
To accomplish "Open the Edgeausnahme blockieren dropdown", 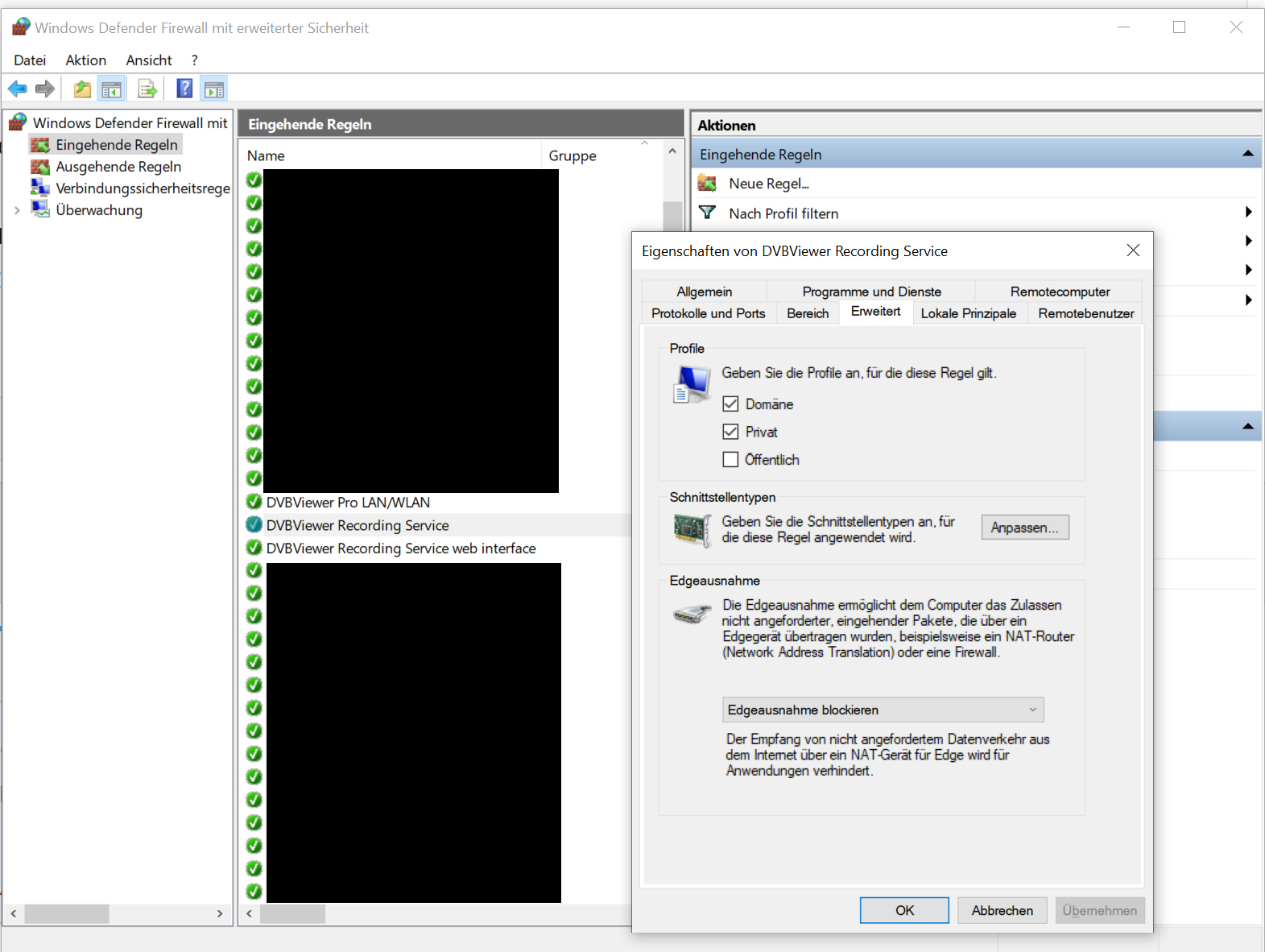I will coord(883,710).
